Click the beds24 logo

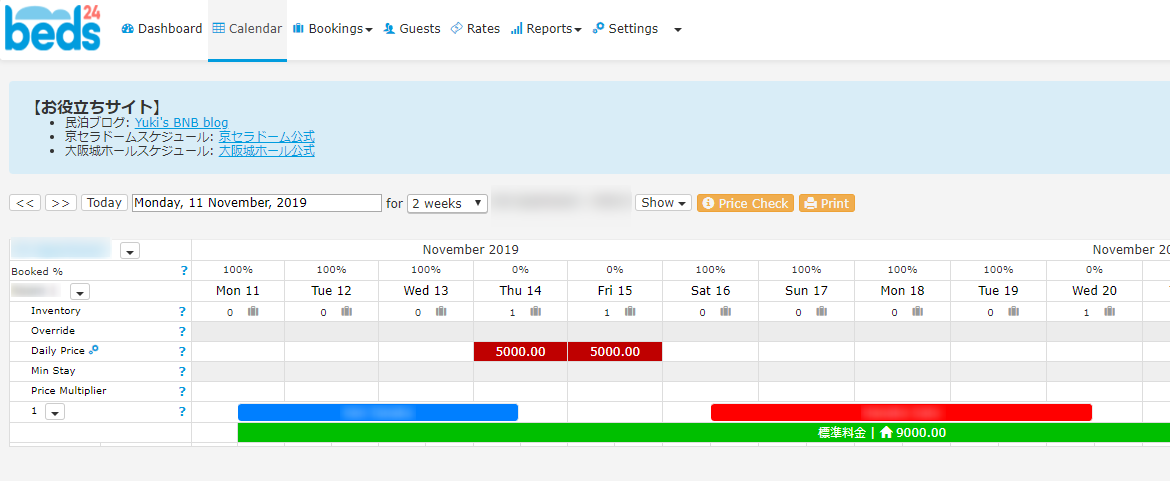[x=52, y=28]
